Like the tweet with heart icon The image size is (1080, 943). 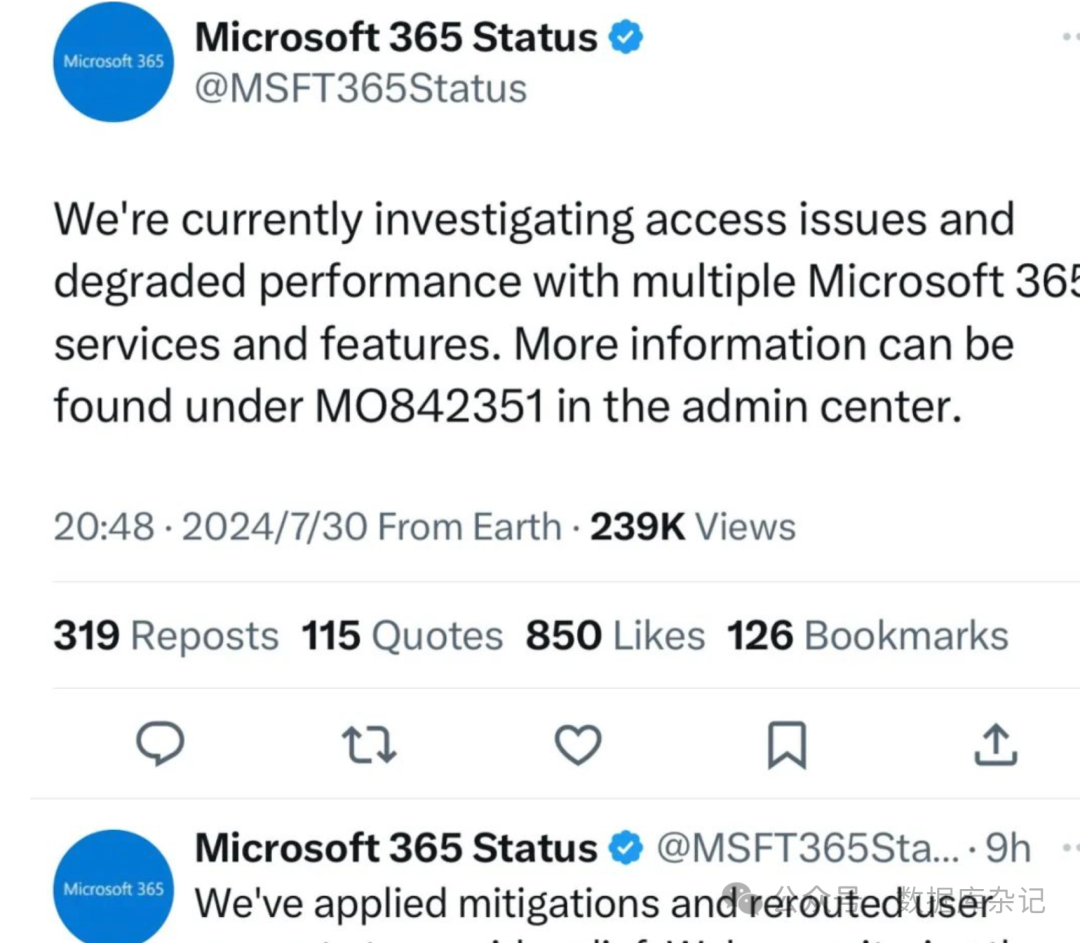578,745
